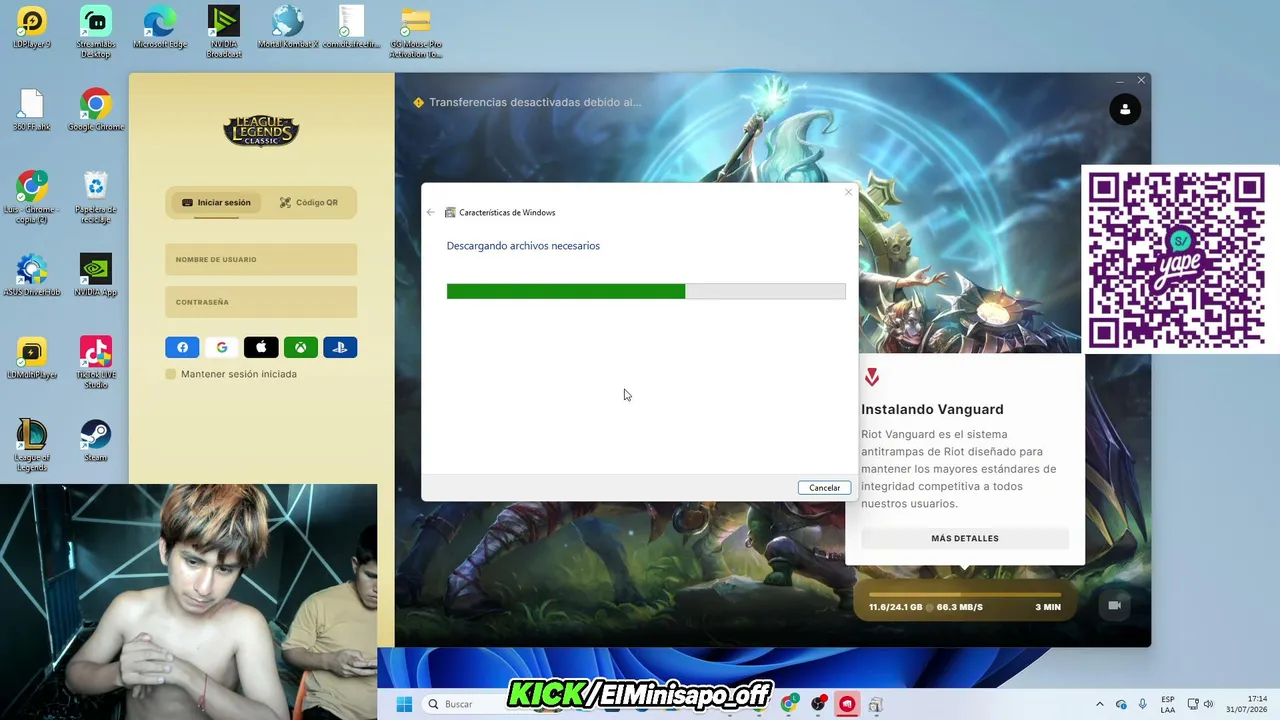Click the Riot download progress bar
Viewport: 1280px width, 720px height.
pos(965,594)
